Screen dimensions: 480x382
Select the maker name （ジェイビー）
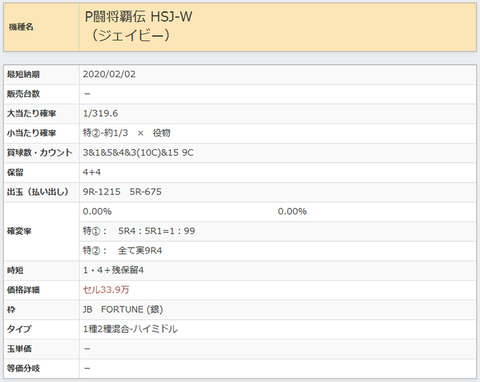(x=130, y=35)
